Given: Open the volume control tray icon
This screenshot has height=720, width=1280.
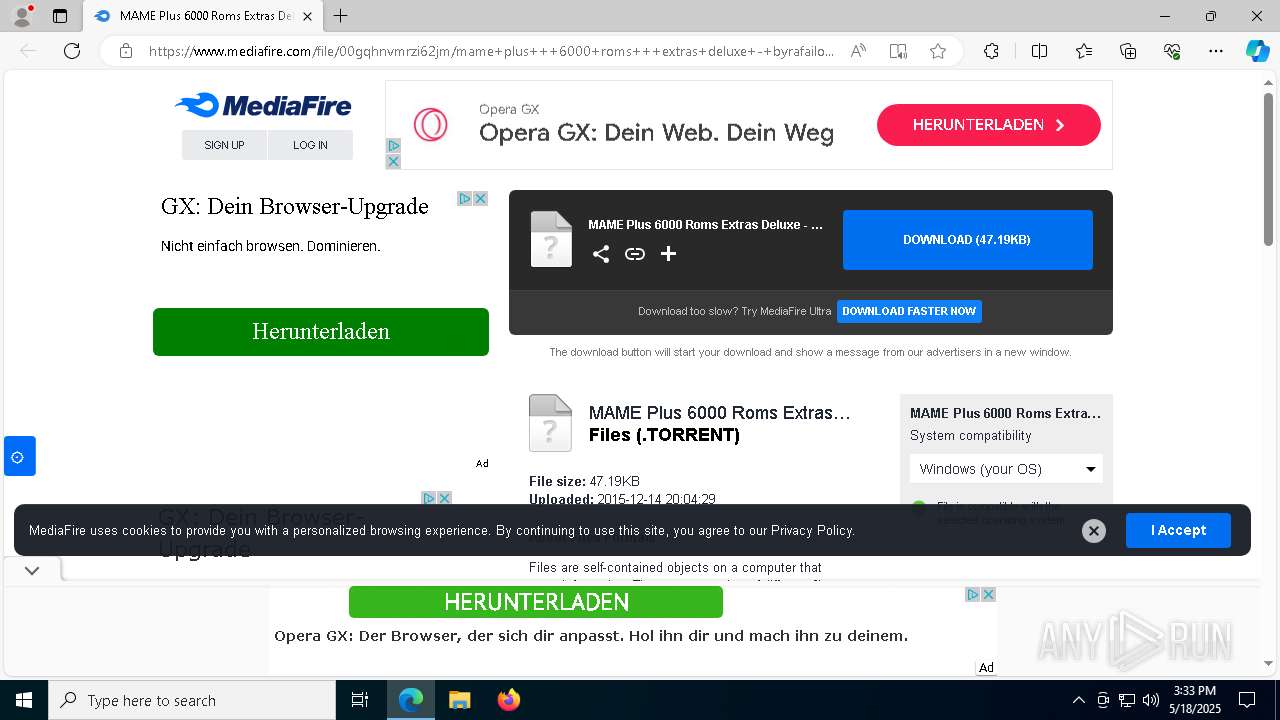Looking at the screenshot, I should pos(1151,700).
